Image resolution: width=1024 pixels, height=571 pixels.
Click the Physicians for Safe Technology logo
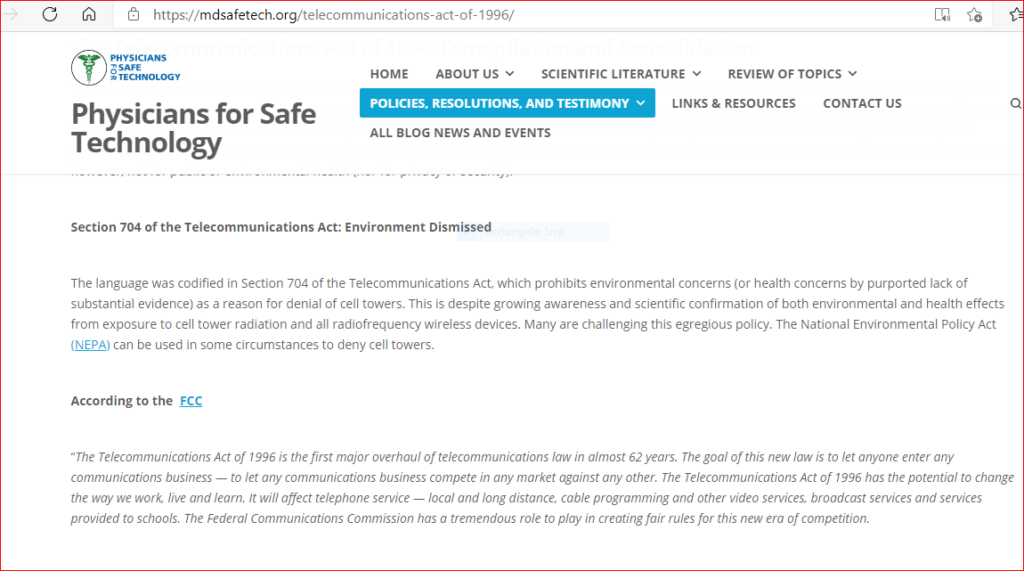point(126,67)
